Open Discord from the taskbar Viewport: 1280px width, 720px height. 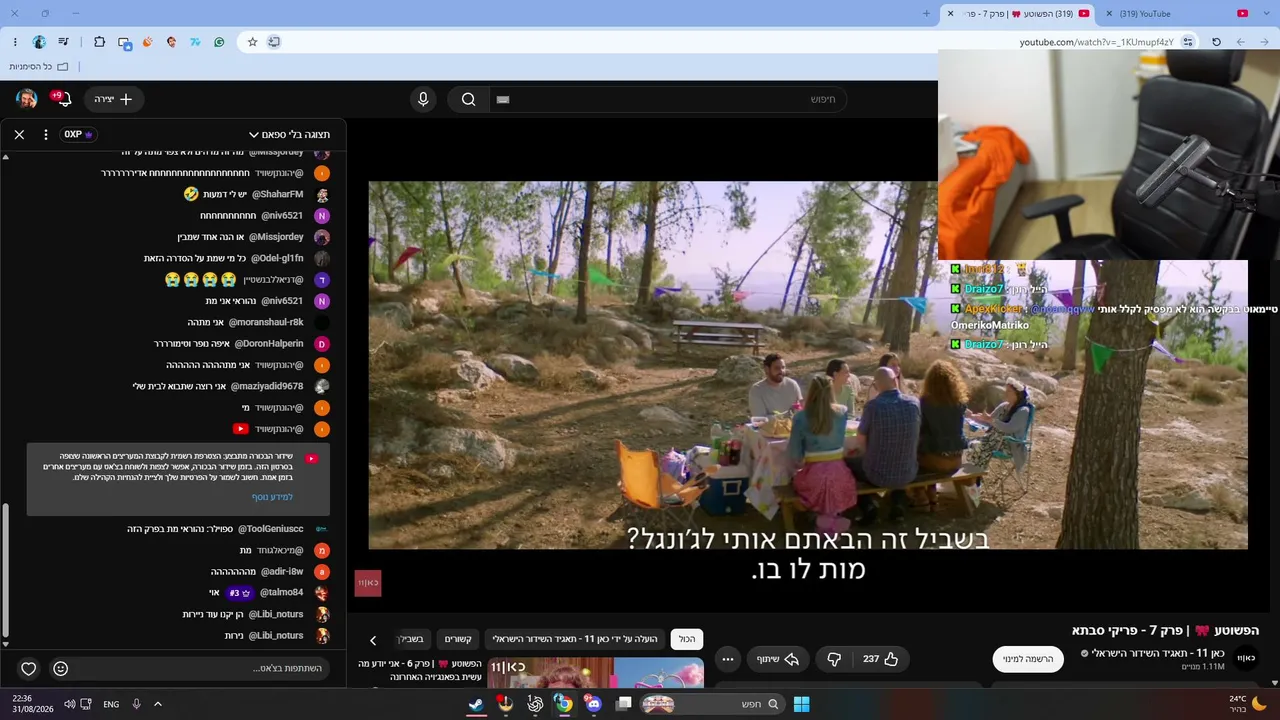(593, 704)
